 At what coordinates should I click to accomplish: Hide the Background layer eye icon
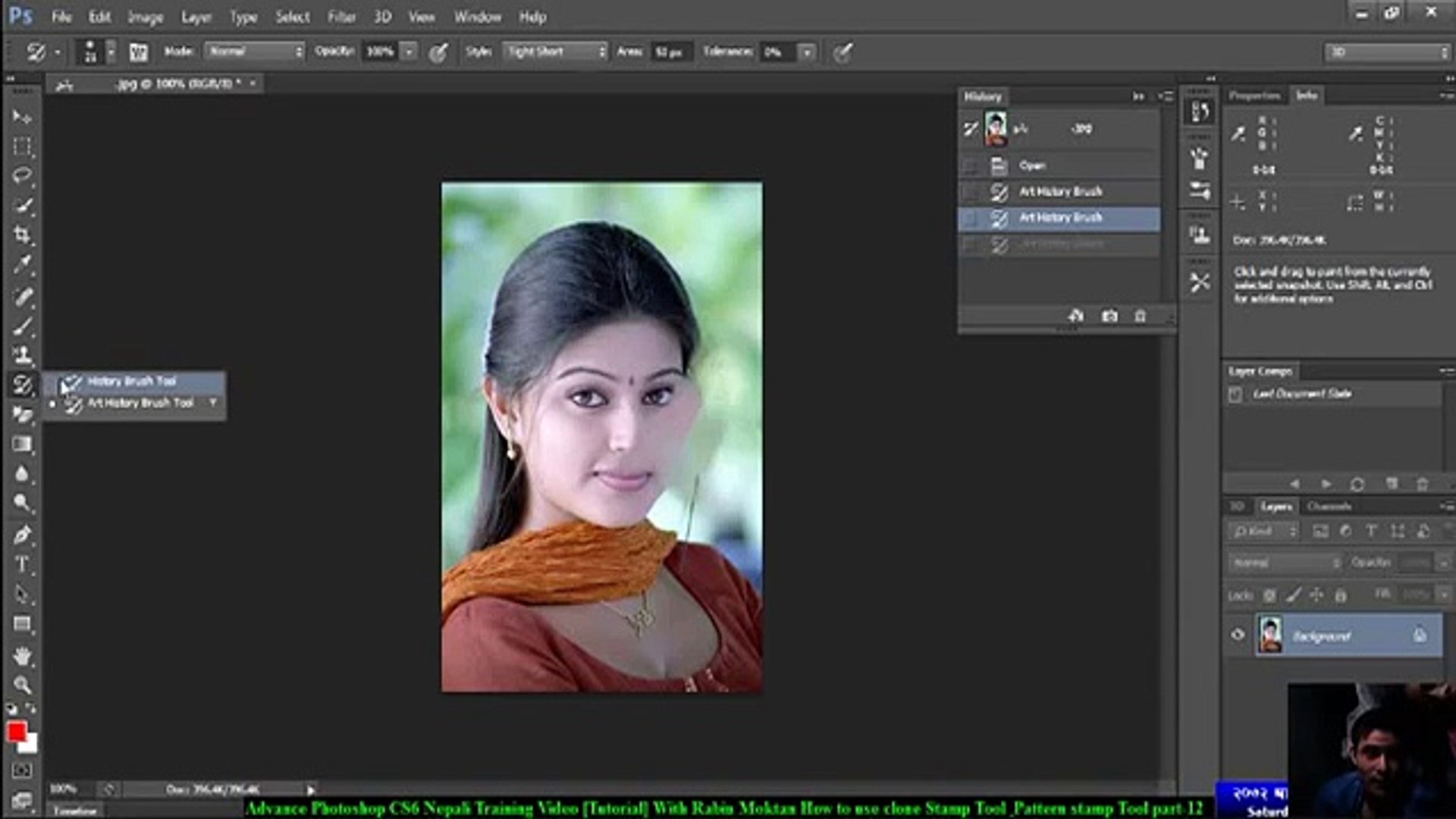pos(1238,635)
